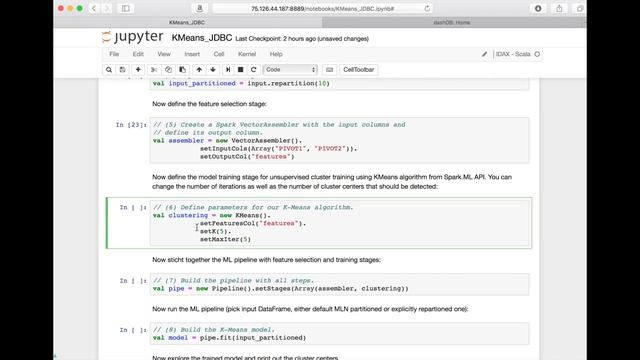
Task: Open keyboard shortcuts palette icon
Action: coord(329,70)
